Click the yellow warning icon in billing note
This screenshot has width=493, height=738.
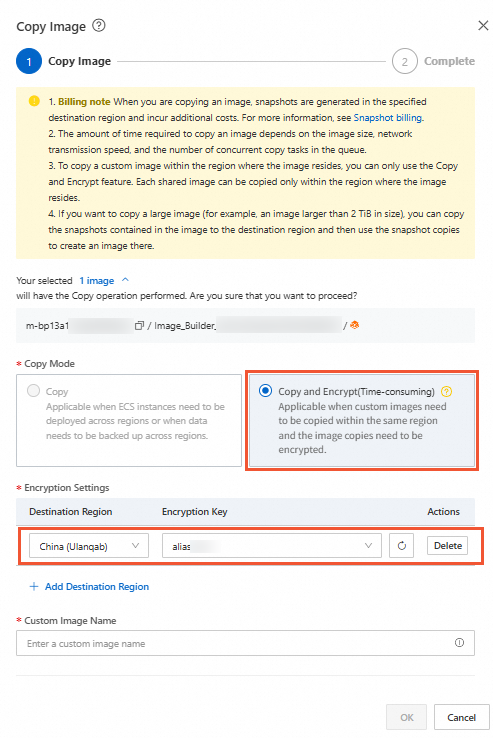(34, 101)
